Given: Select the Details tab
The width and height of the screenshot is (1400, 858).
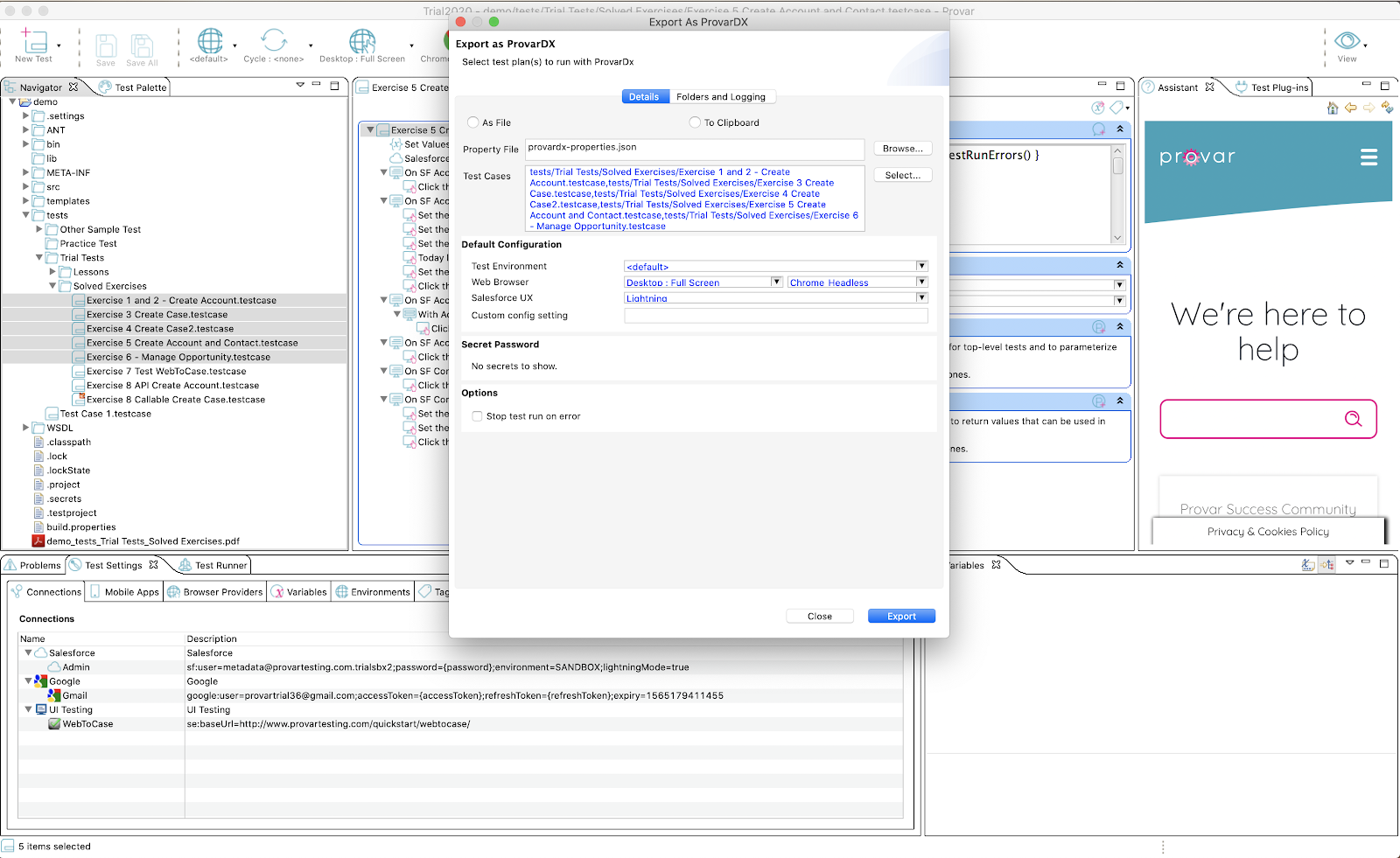Looking at the screenshot, I should coord(643,97).
